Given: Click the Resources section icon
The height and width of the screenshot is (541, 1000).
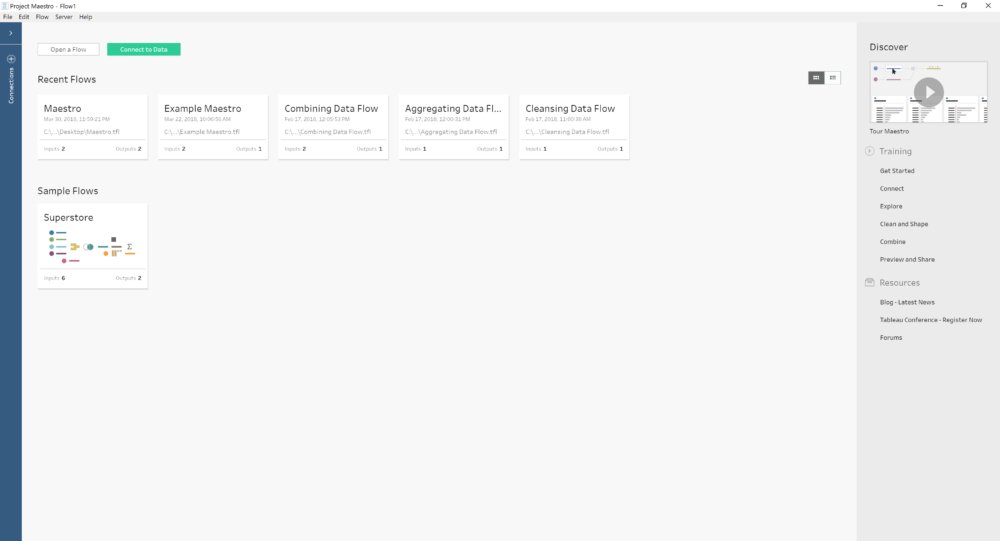Looking at the screenshot, I should tap(869, 282).
